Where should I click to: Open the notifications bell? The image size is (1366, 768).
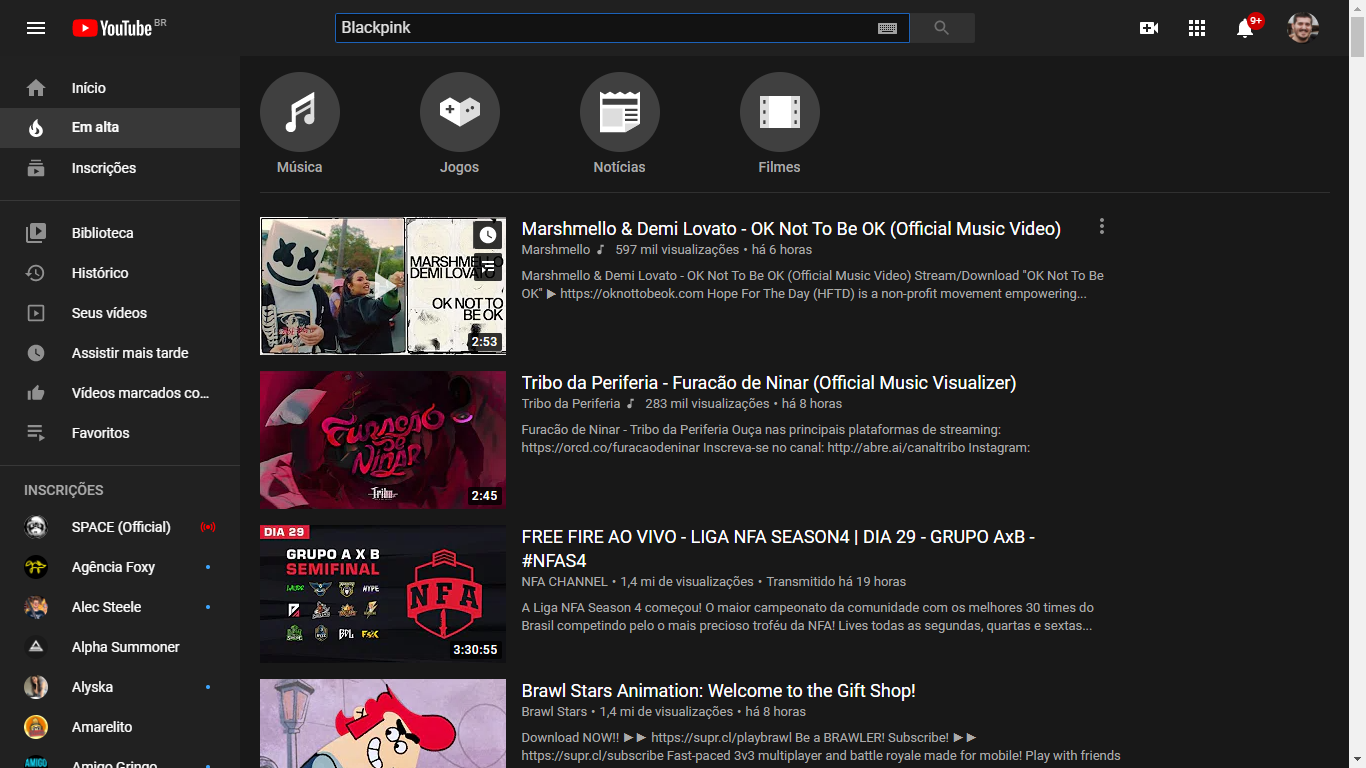[x=1245, y=28]
